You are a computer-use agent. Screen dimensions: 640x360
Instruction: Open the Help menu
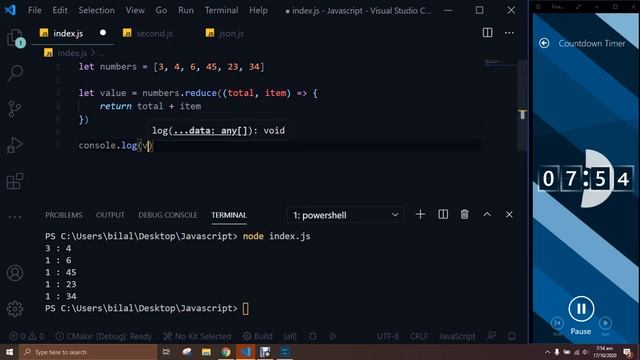[x=258, y=10]
